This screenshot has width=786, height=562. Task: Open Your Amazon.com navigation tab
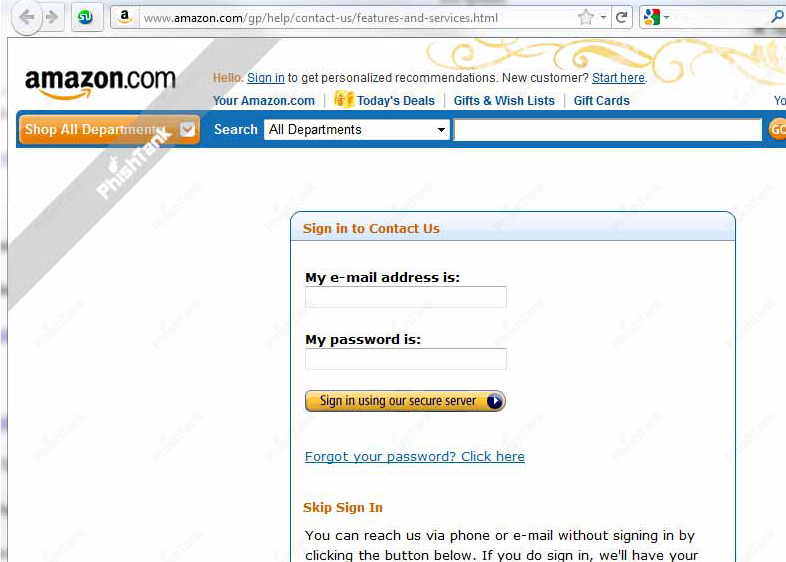pos(264,101)
